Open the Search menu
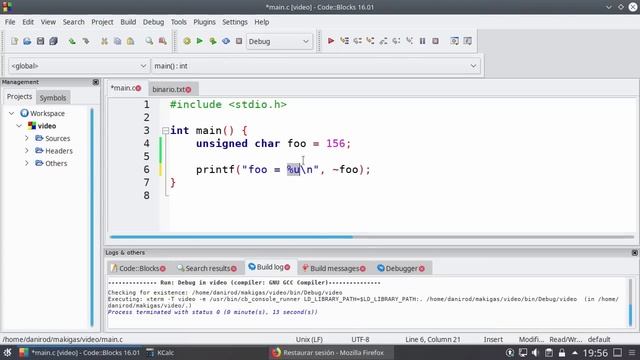 click(73, 22)
